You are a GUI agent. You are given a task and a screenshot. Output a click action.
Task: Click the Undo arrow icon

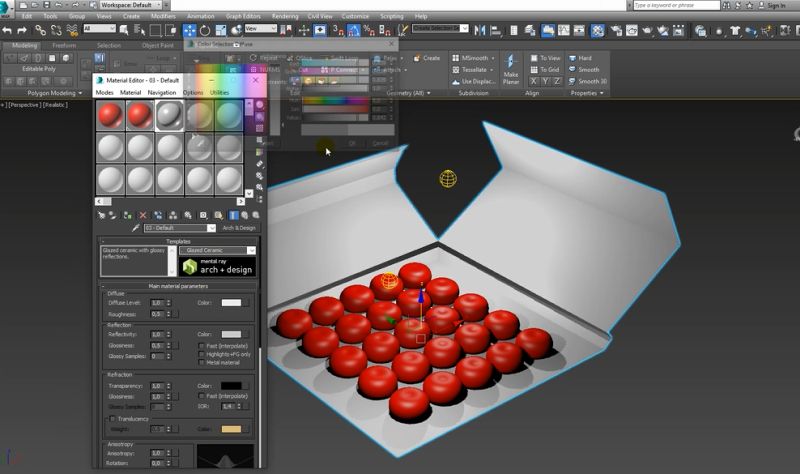click(8, 30)
